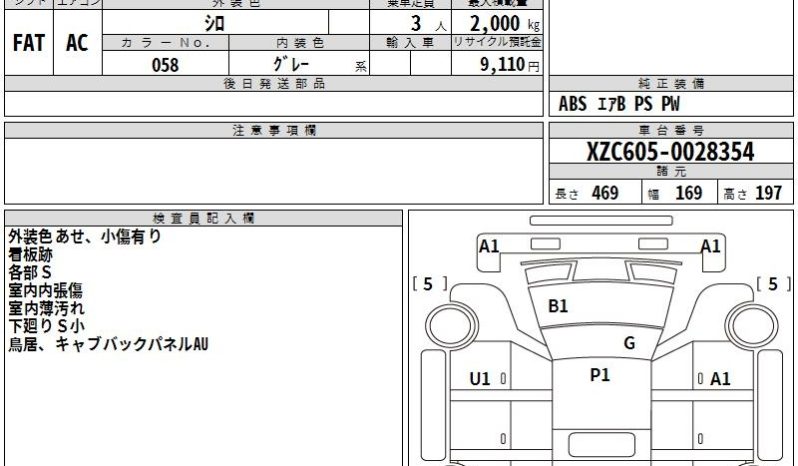Click the 輸入車 header
The width and height of the screenshot is (798, 466).
coord(410,43)
